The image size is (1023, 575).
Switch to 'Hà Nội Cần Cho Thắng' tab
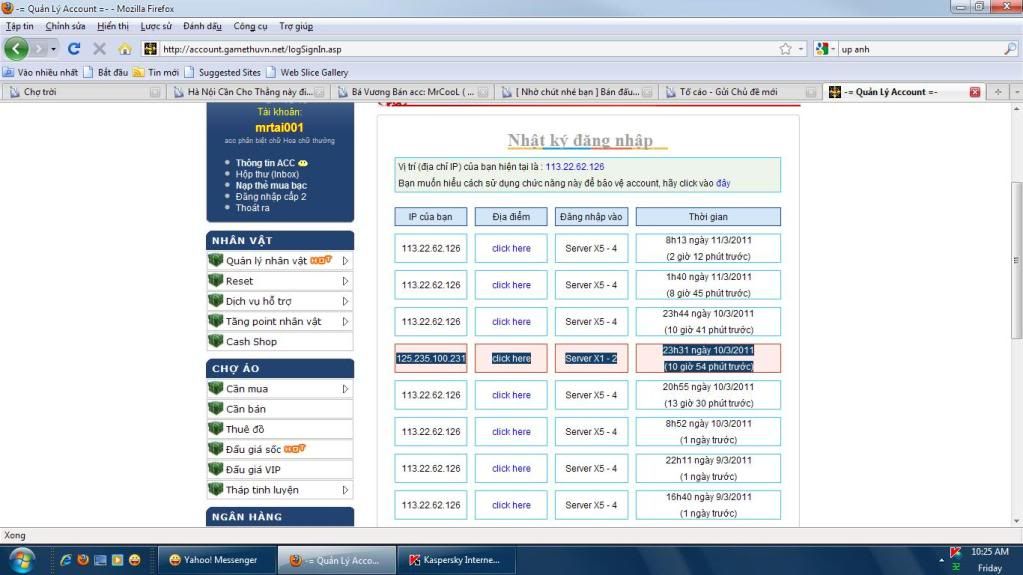pyautogui.click(x=248, y=92)
